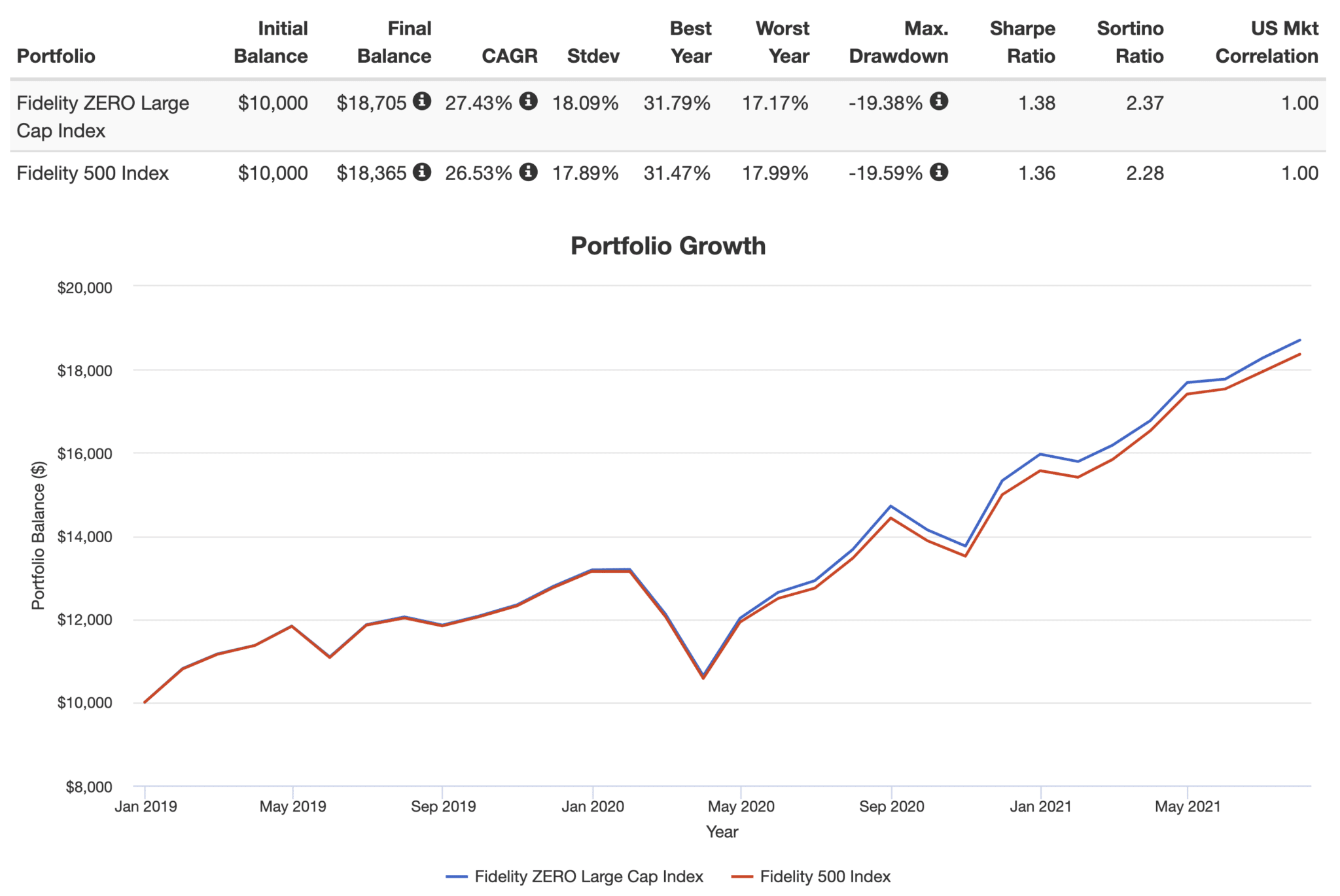Click the $16,000 y-axis label
Viewport: 1340px width, 896px height.
pyautogui.click(x=85, y=454)
